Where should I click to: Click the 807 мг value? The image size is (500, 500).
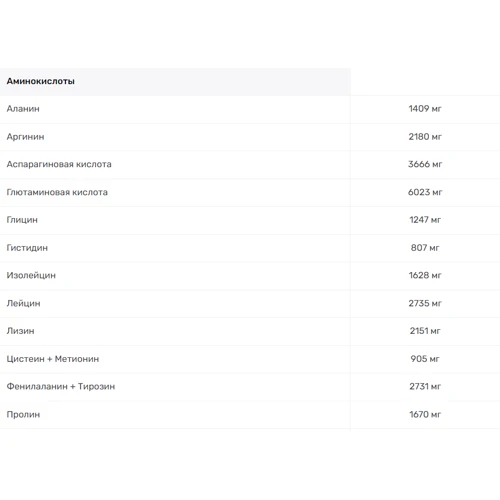(x=425, y=248)
